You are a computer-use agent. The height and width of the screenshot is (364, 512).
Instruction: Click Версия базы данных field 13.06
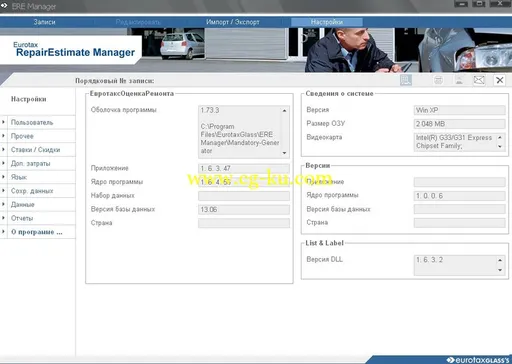click(x=244, y=209)
